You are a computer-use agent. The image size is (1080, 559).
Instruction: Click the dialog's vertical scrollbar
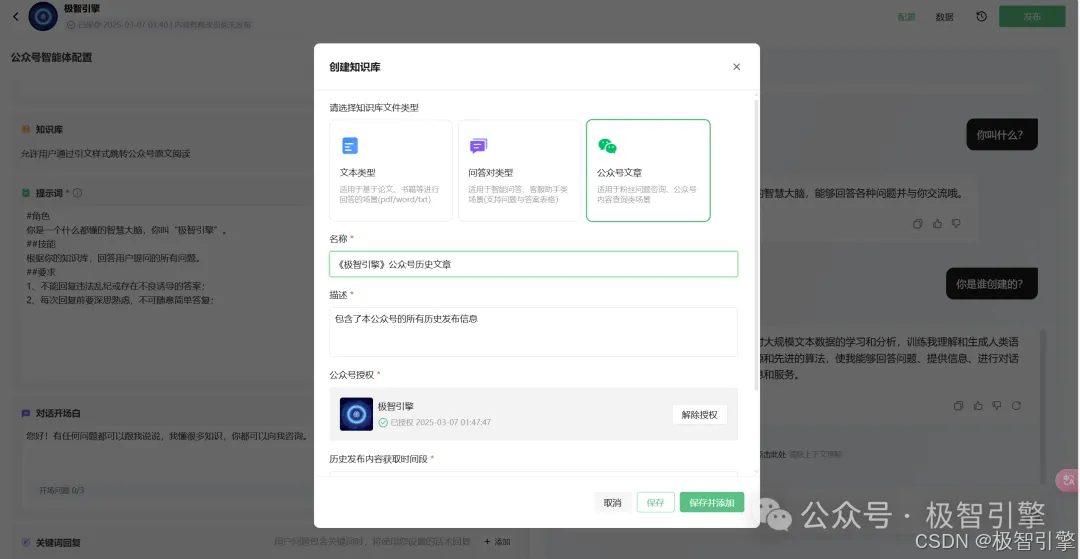(x=757, y=244)
